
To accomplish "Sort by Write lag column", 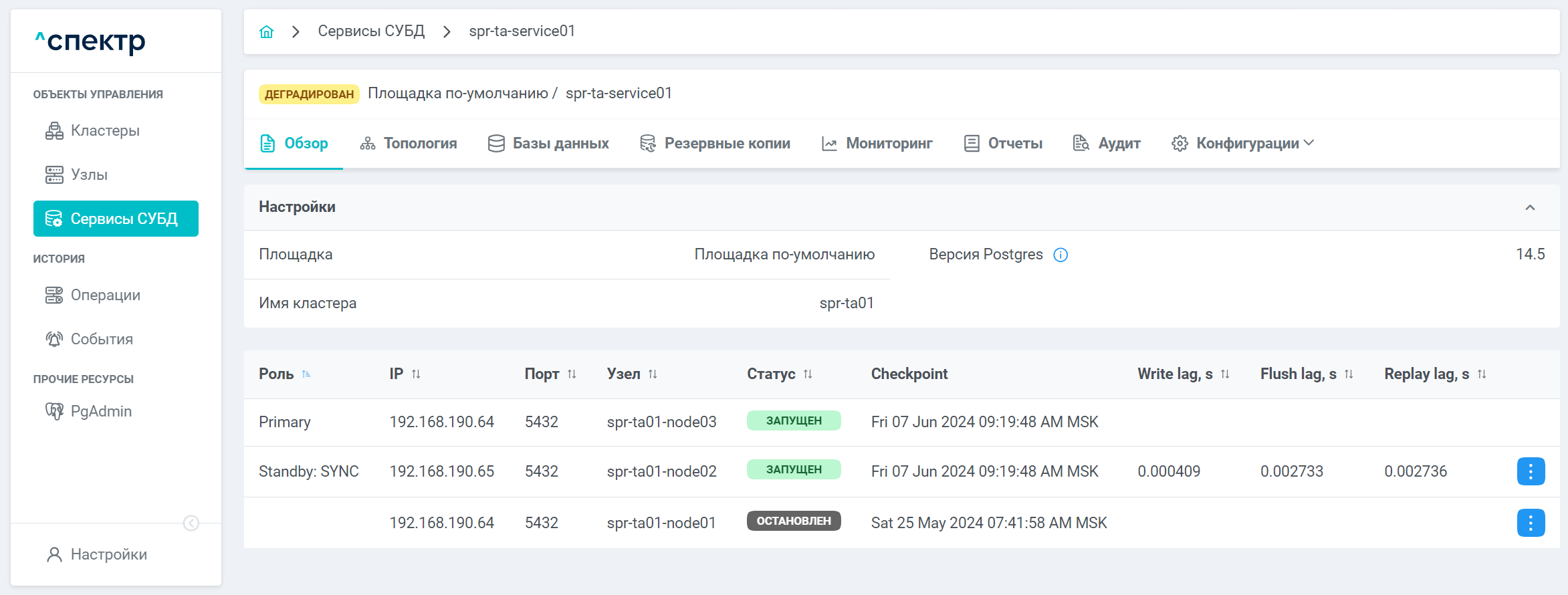I will [x=1225, y=374].
